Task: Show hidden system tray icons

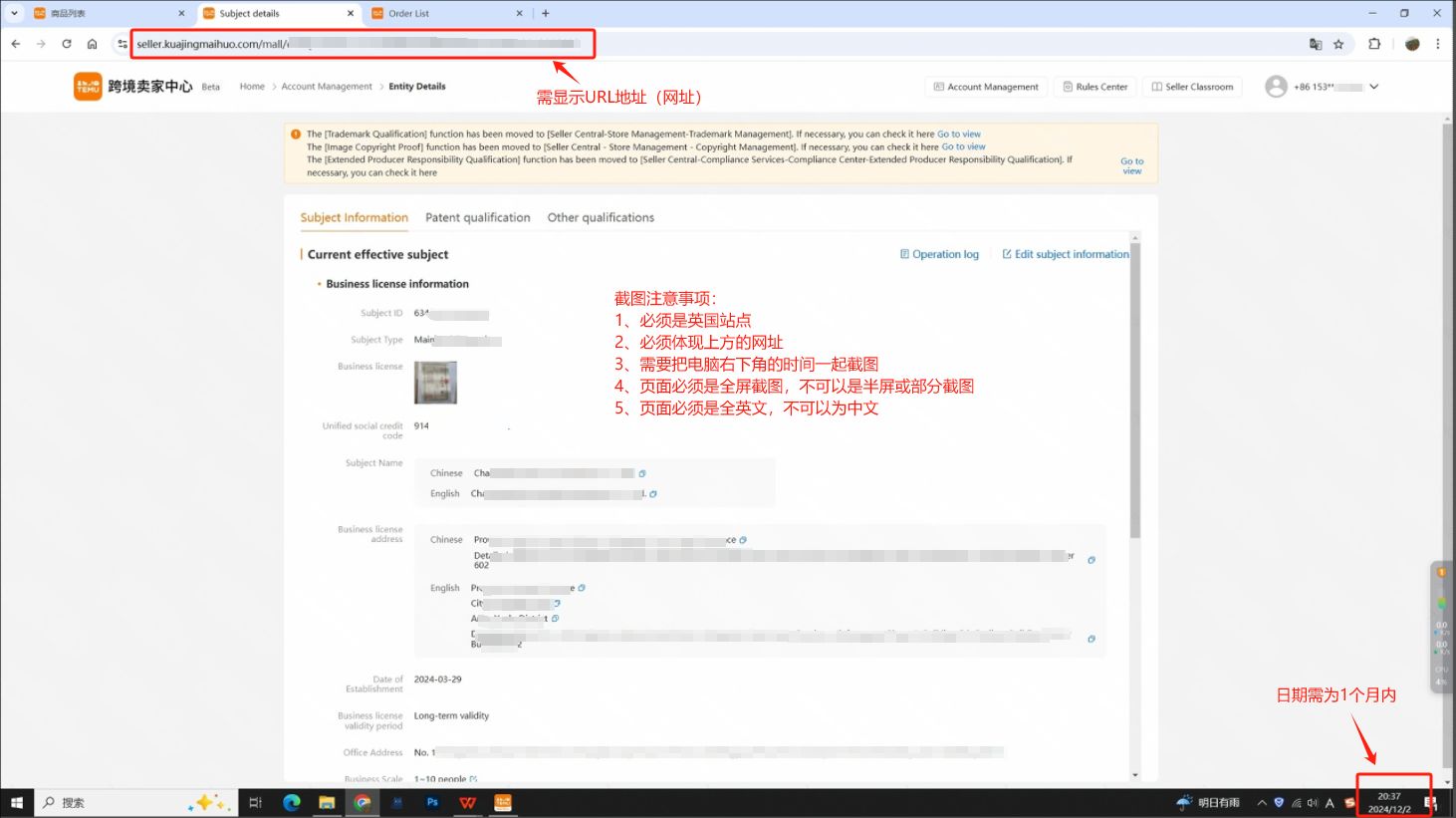Action: coord(1262,802)
